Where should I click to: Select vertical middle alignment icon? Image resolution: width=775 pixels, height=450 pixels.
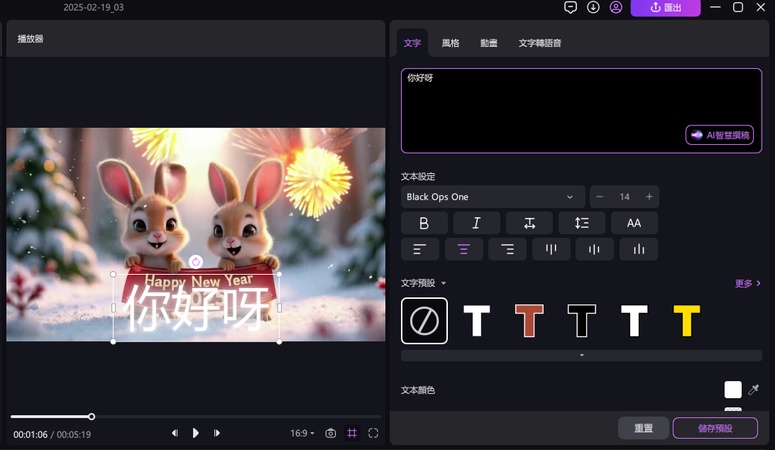tap(595, 249)
